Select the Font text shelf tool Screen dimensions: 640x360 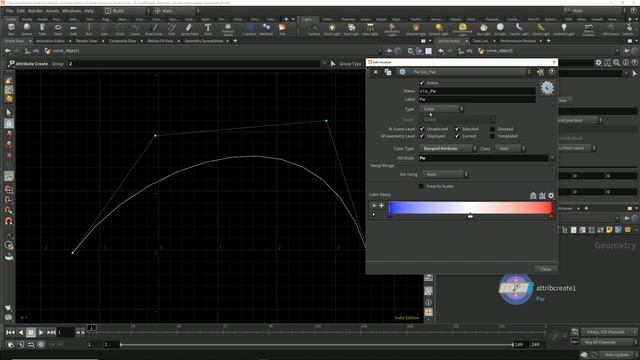click(208, 29)
